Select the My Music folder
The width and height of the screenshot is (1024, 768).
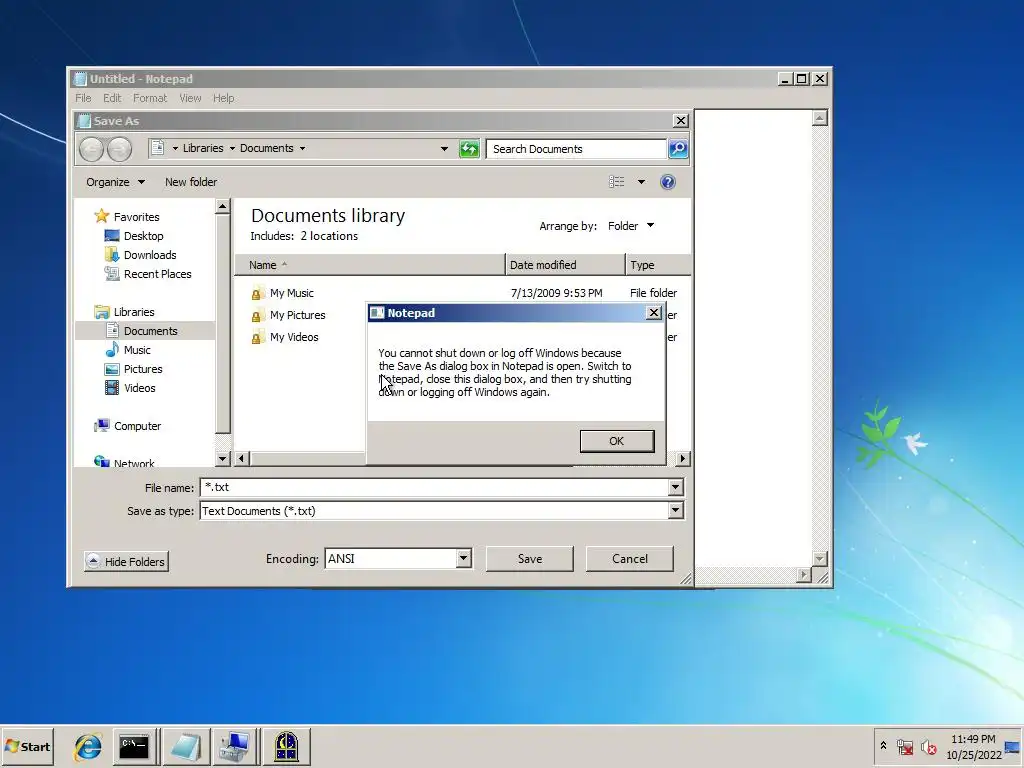pos(291,293)
